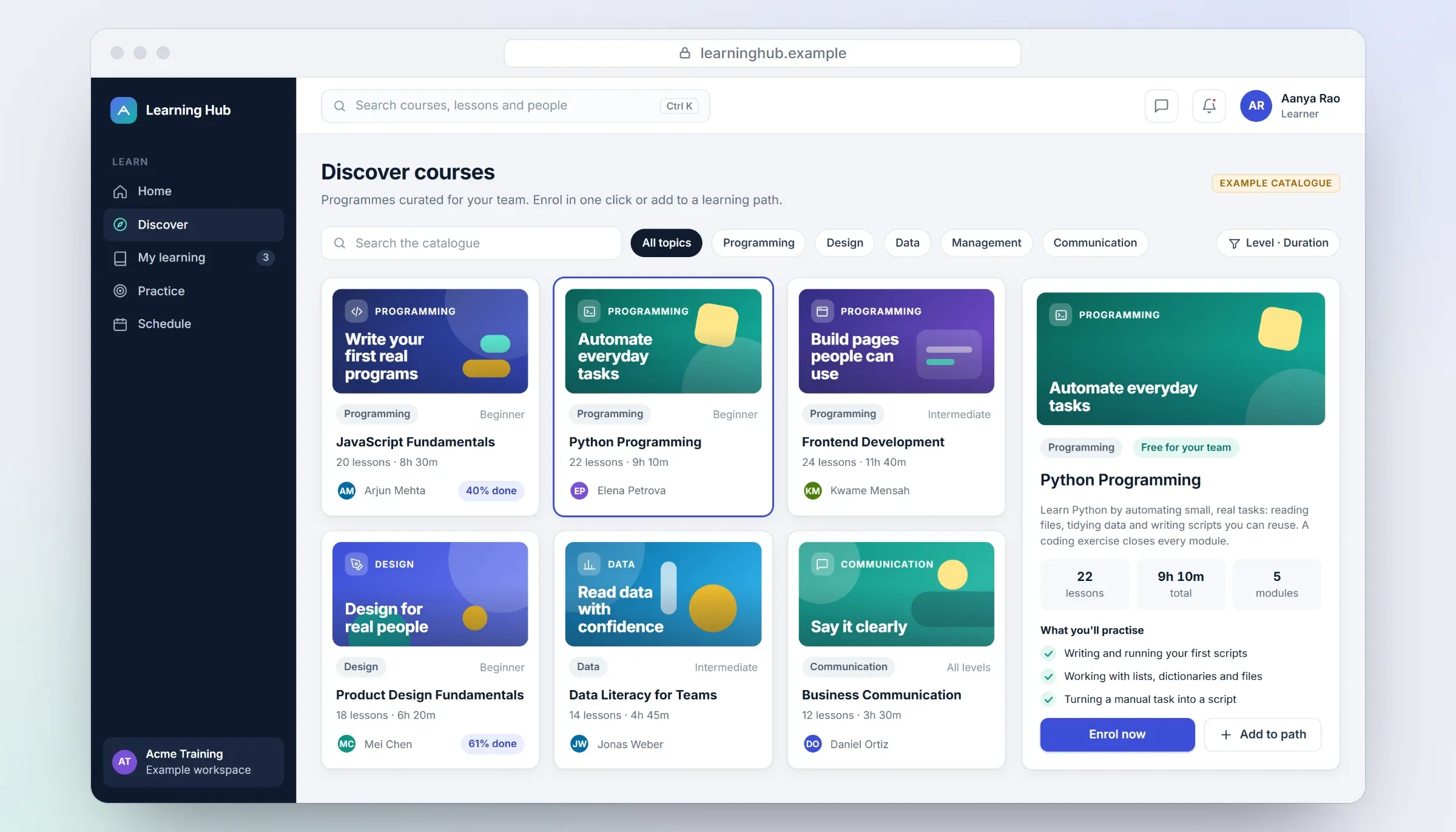Filter by Design topic chip
Image resolution: width=1456 pixels, height=832 pixels.
click(844, 243)
